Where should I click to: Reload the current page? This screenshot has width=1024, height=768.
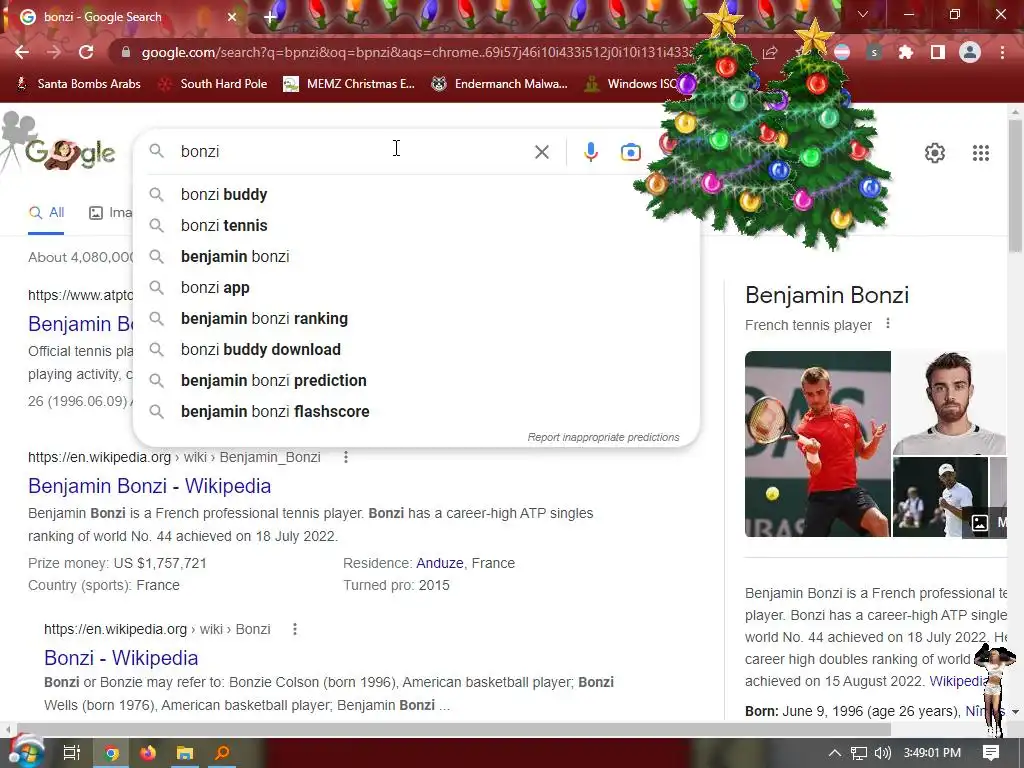[x=86, y=52]
